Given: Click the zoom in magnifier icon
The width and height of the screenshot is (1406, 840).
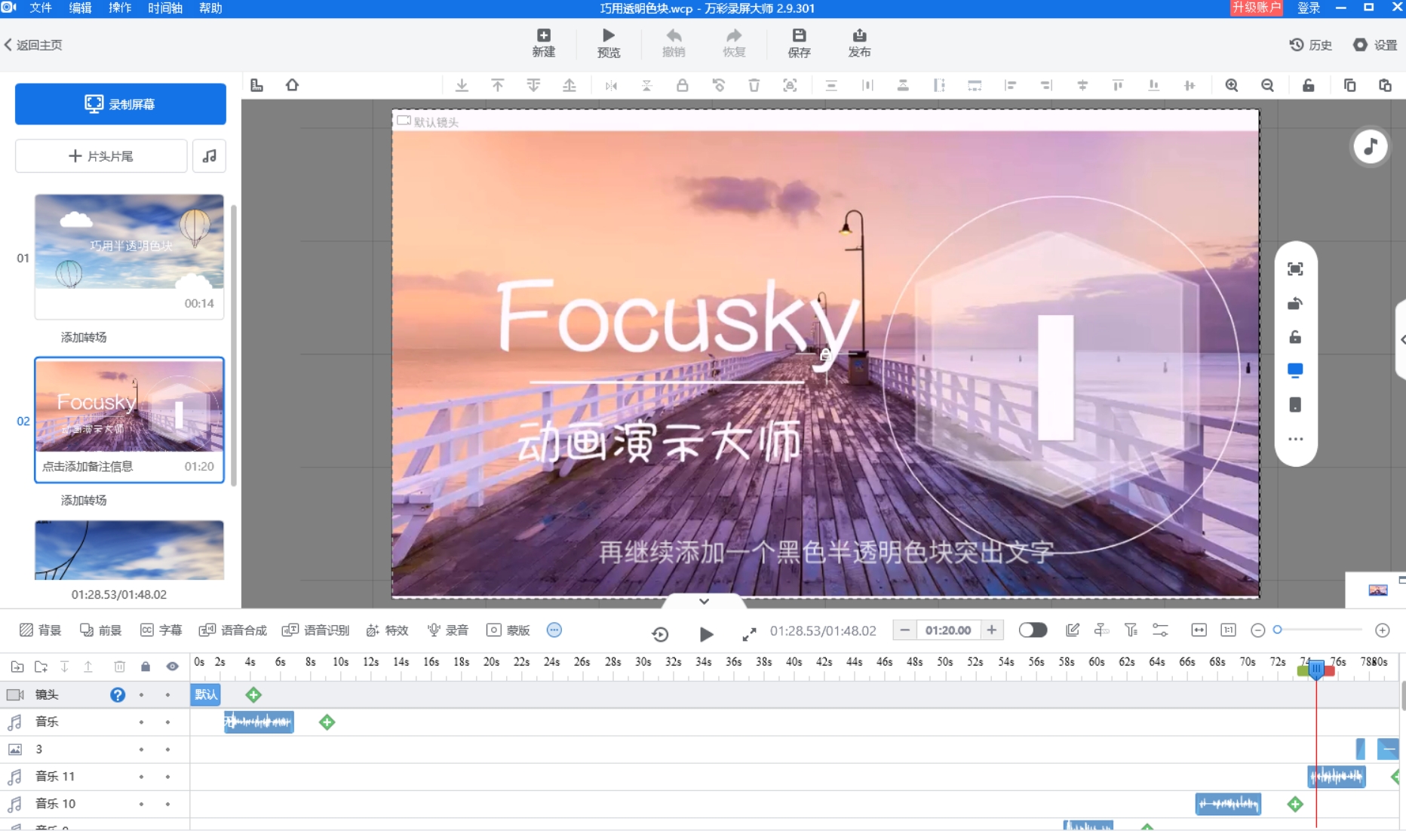Looking at the screenshot, I should click(x=1232, y=85).
